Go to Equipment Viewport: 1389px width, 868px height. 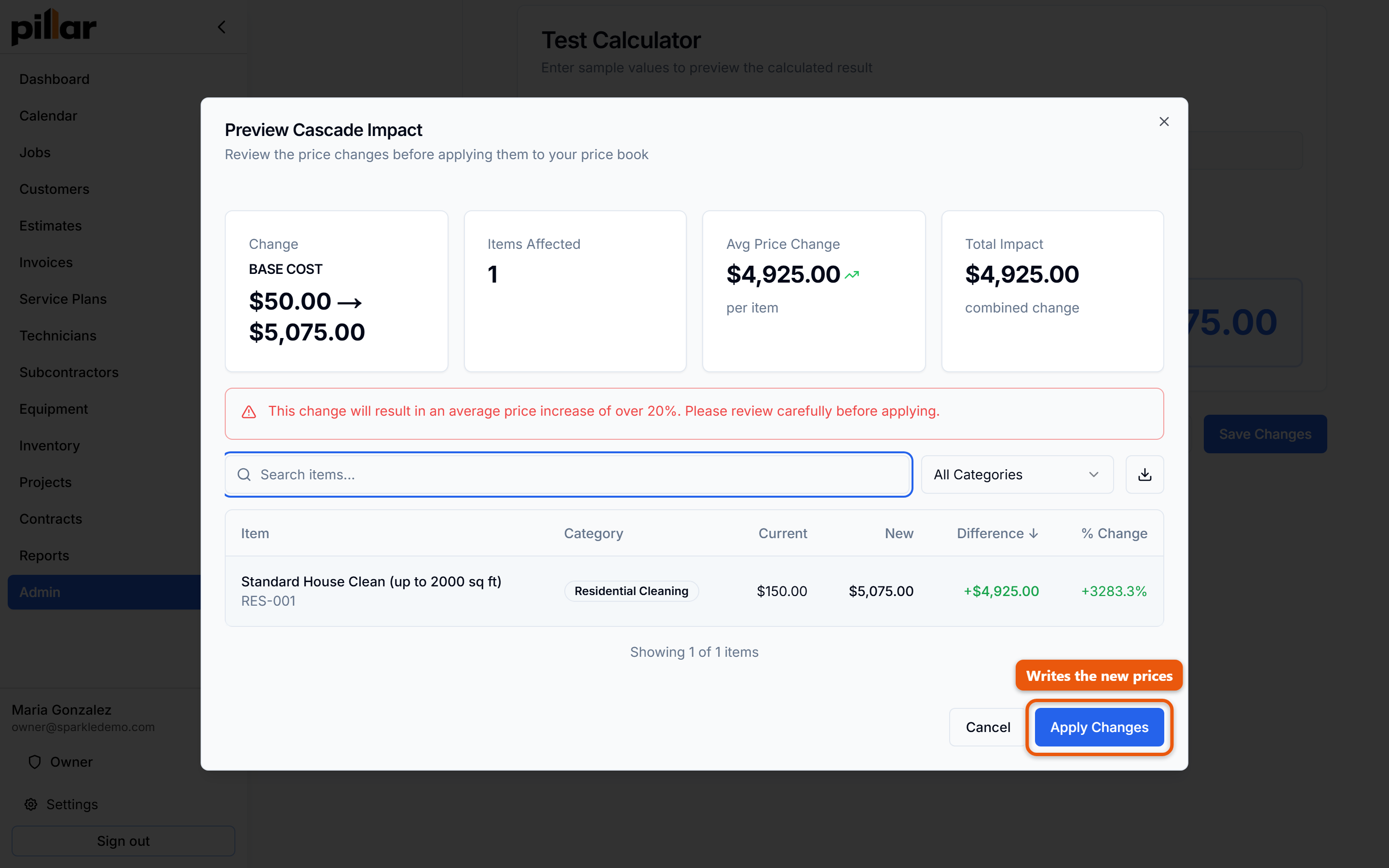[54, 409]
